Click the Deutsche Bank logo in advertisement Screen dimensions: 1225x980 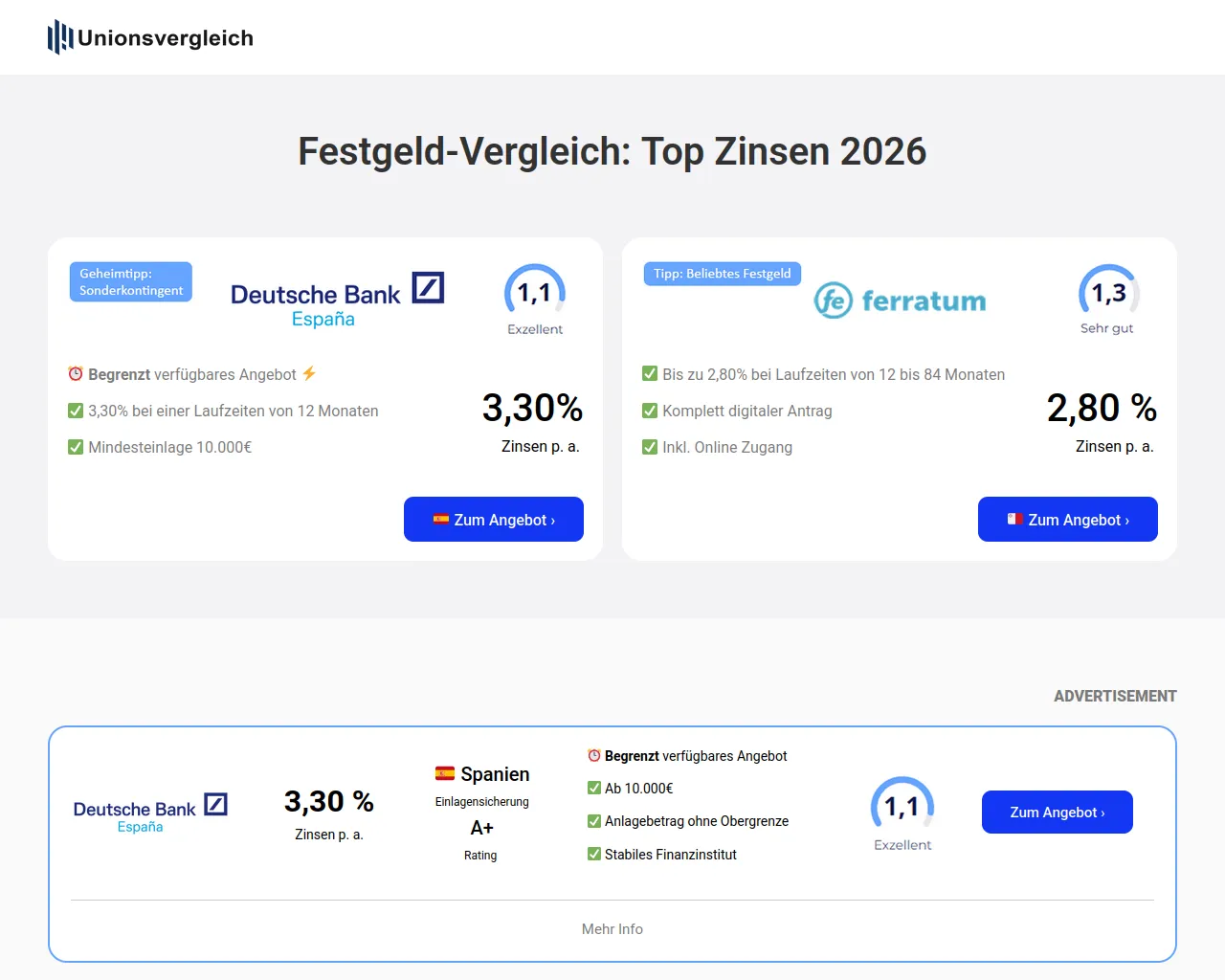(150, 813)
